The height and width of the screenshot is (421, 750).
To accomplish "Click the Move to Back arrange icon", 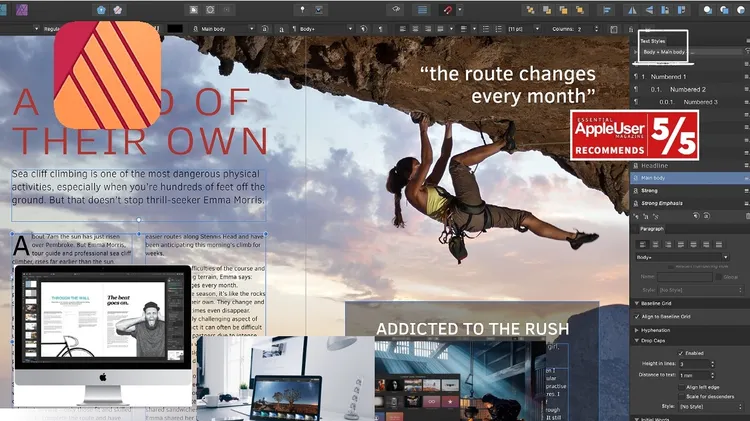I will point(530,10).
